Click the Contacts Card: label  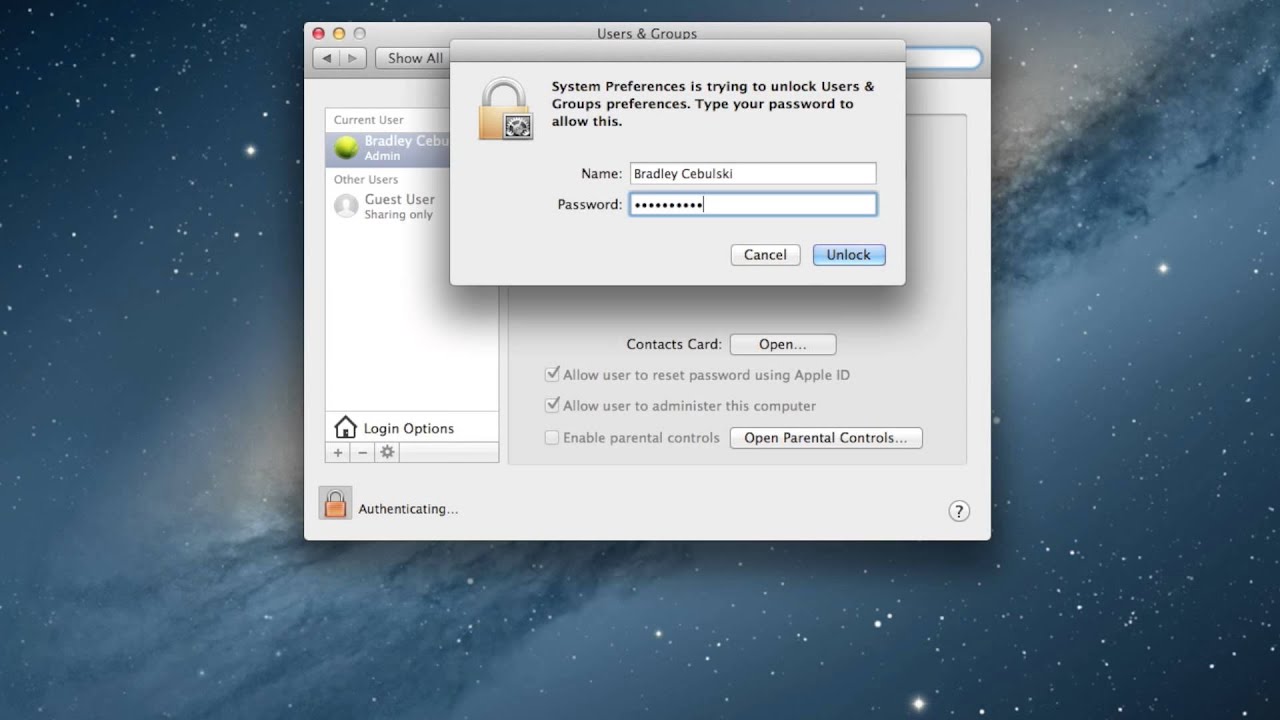tap(674, 344)
